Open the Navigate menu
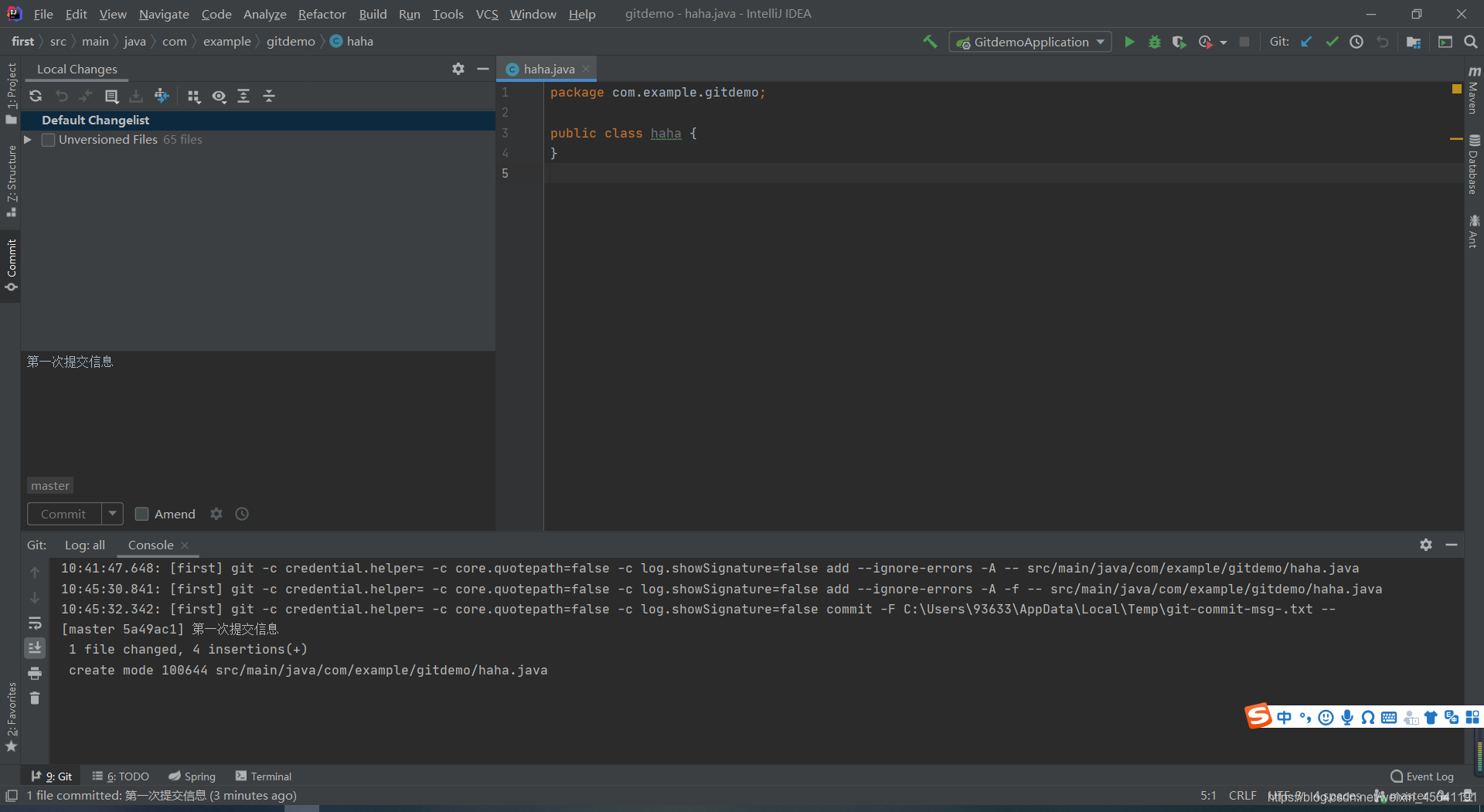 [164, 14]
